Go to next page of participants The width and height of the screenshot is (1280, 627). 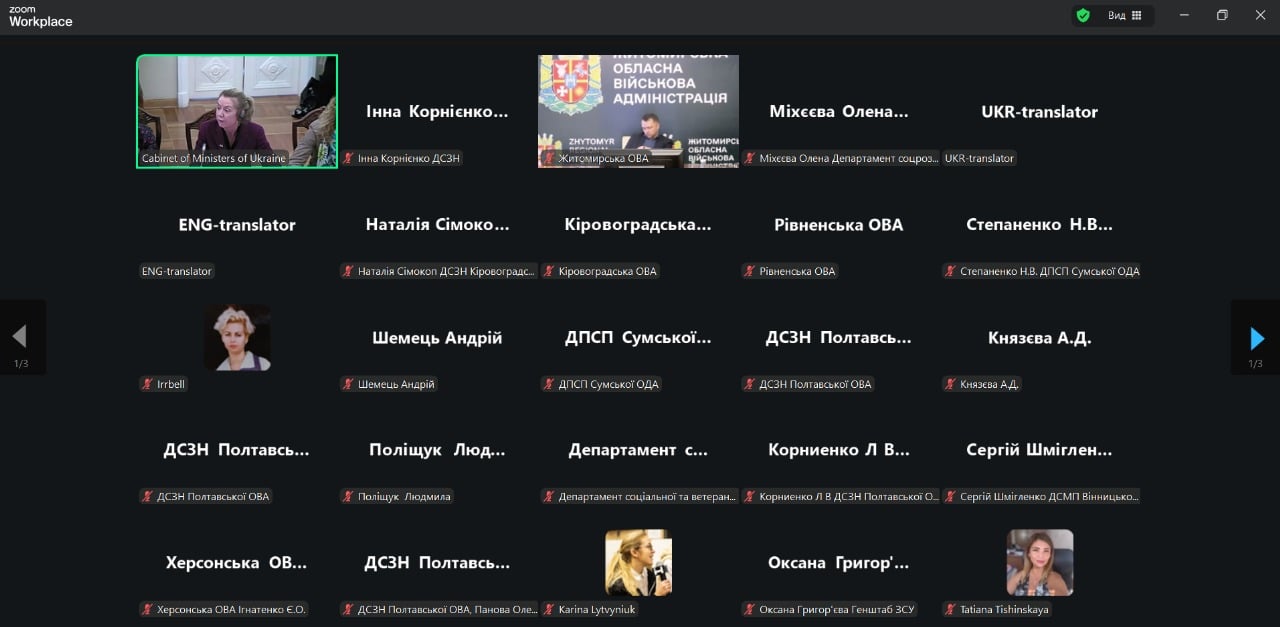point(1256,338)
